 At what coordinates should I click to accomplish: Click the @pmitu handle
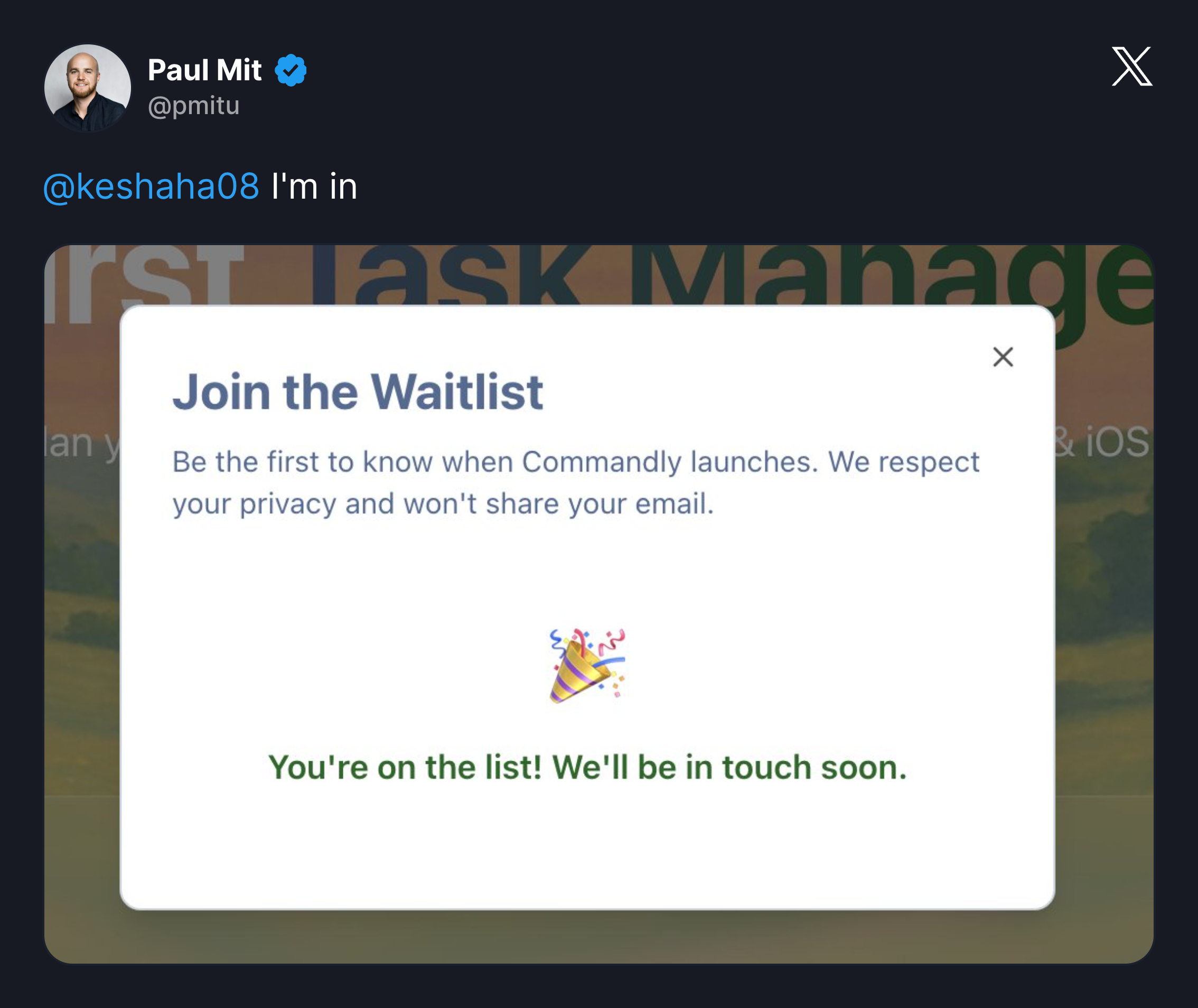[x=194, y=106]
